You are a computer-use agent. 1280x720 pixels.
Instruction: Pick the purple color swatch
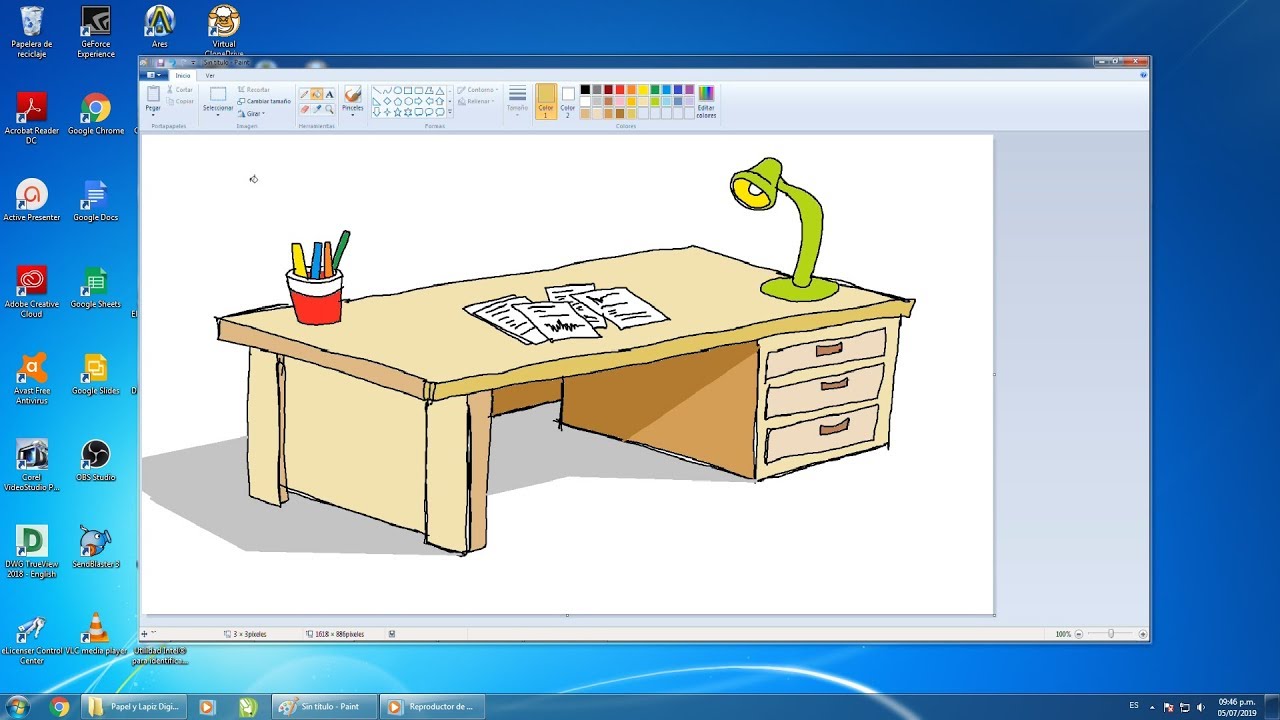(x=689, y=90)
